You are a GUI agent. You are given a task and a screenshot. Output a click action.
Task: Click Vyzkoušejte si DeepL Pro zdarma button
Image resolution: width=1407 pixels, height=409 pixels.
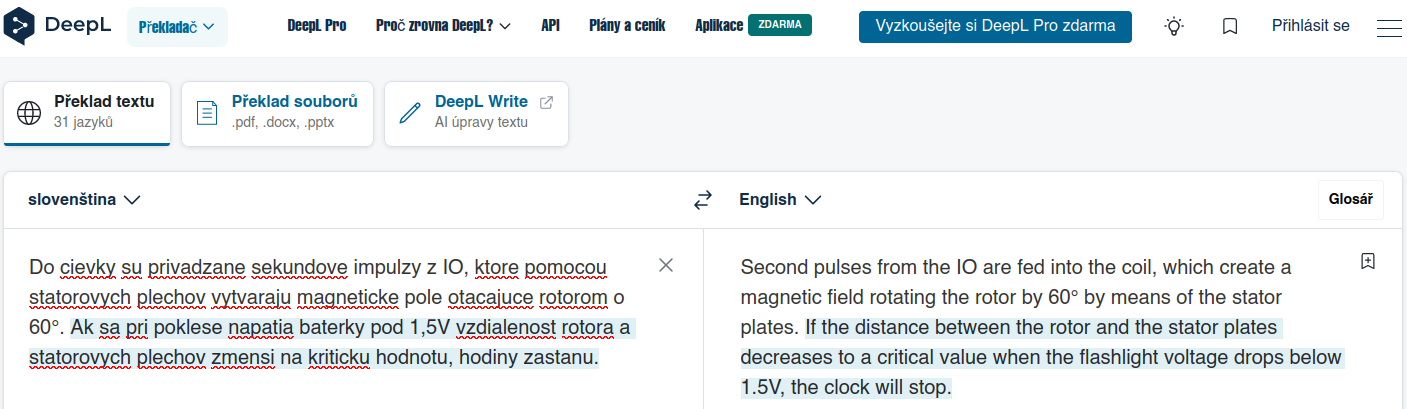995,26
